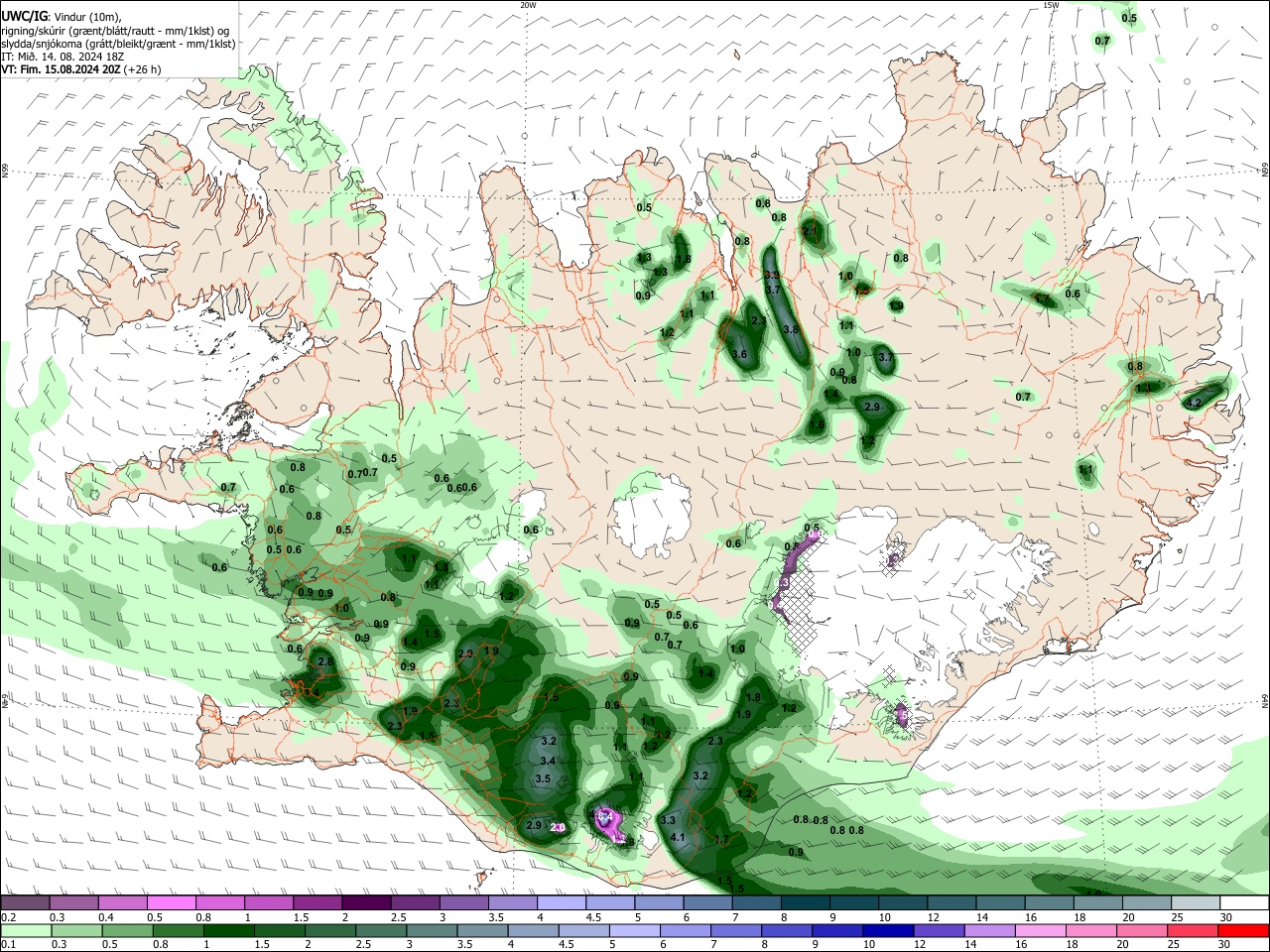The width and height of the screenshot is (1270, 952).
Task: Click the header text 'UWC/IG: Vindur (10m),'
Action: [60, 17]
